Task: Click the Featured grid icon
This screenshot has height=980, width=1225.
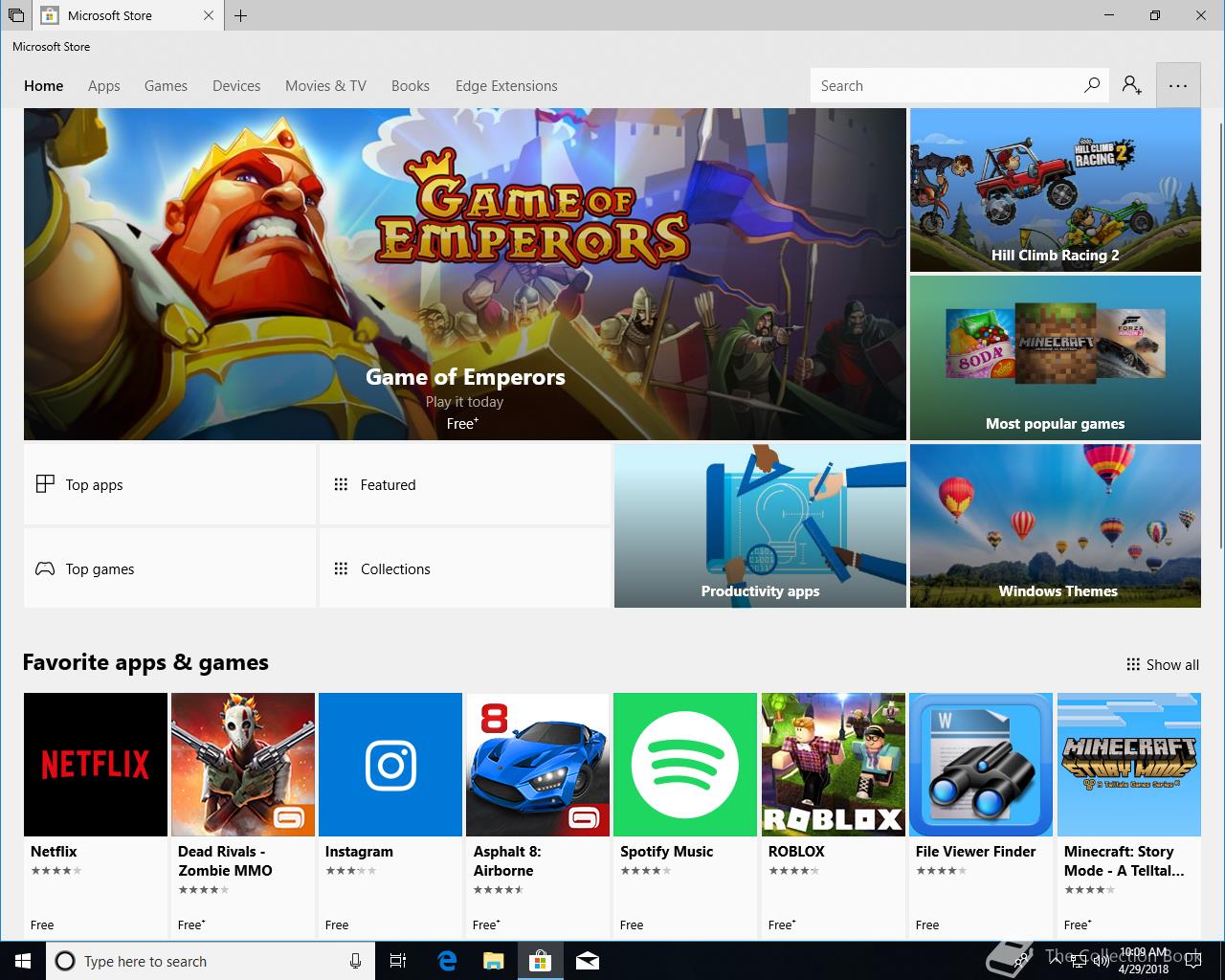Action: 341,484
